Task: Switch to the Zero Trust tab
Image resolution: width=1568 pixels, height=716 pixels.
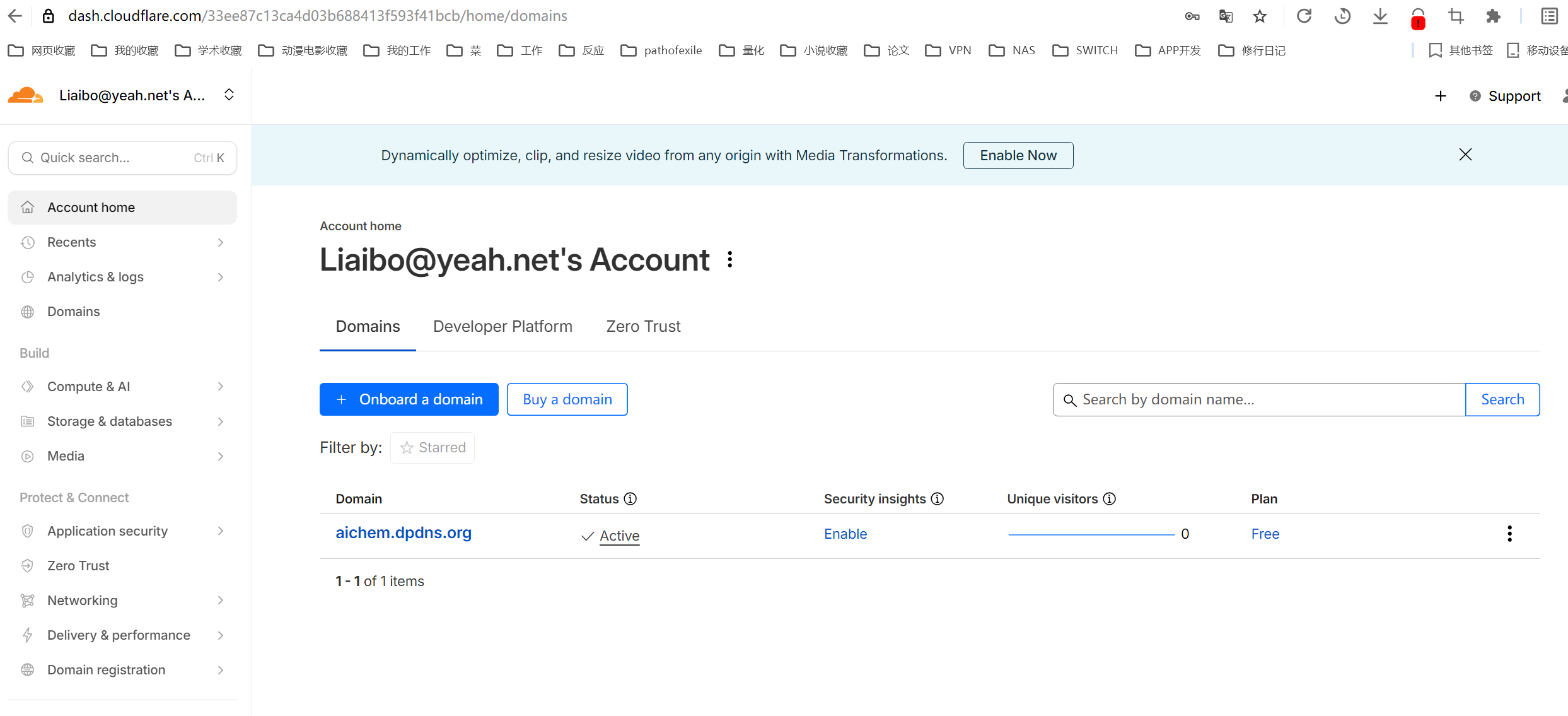Action: click(643, 326)
